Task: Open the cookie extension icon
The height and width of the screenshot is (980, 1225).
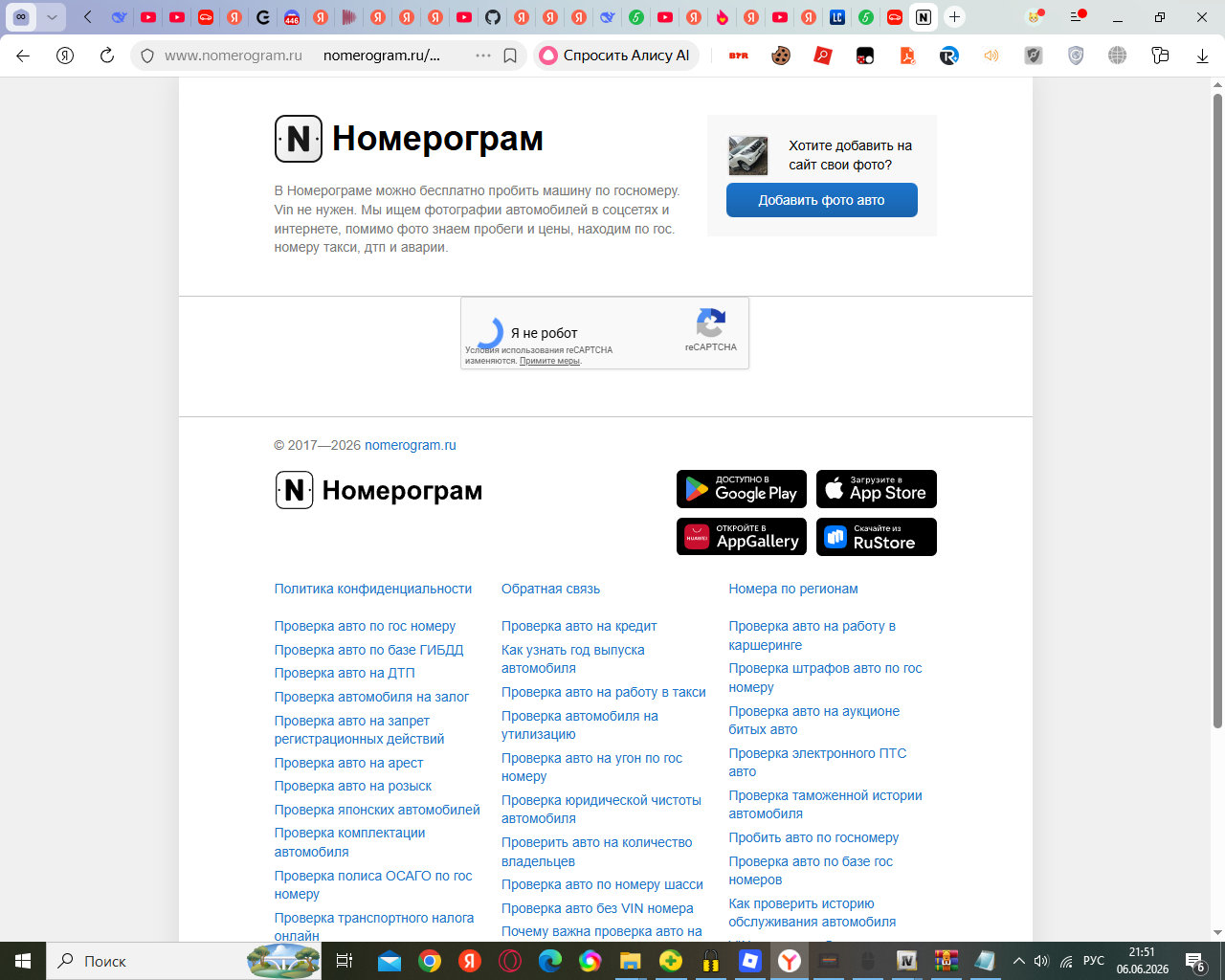Action: coord(781,56)
